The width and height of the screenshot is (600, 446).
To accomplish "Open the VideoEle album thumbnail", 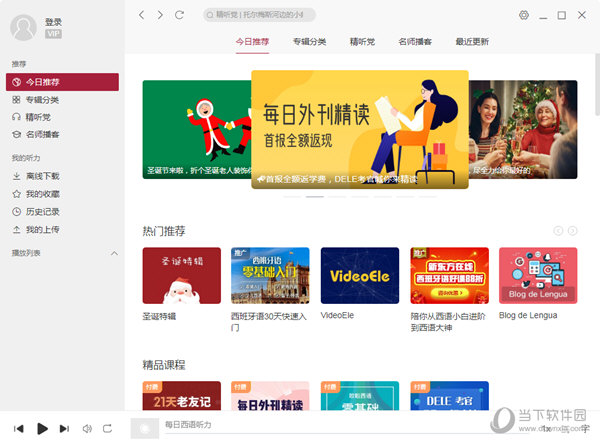I will point(360,275).
